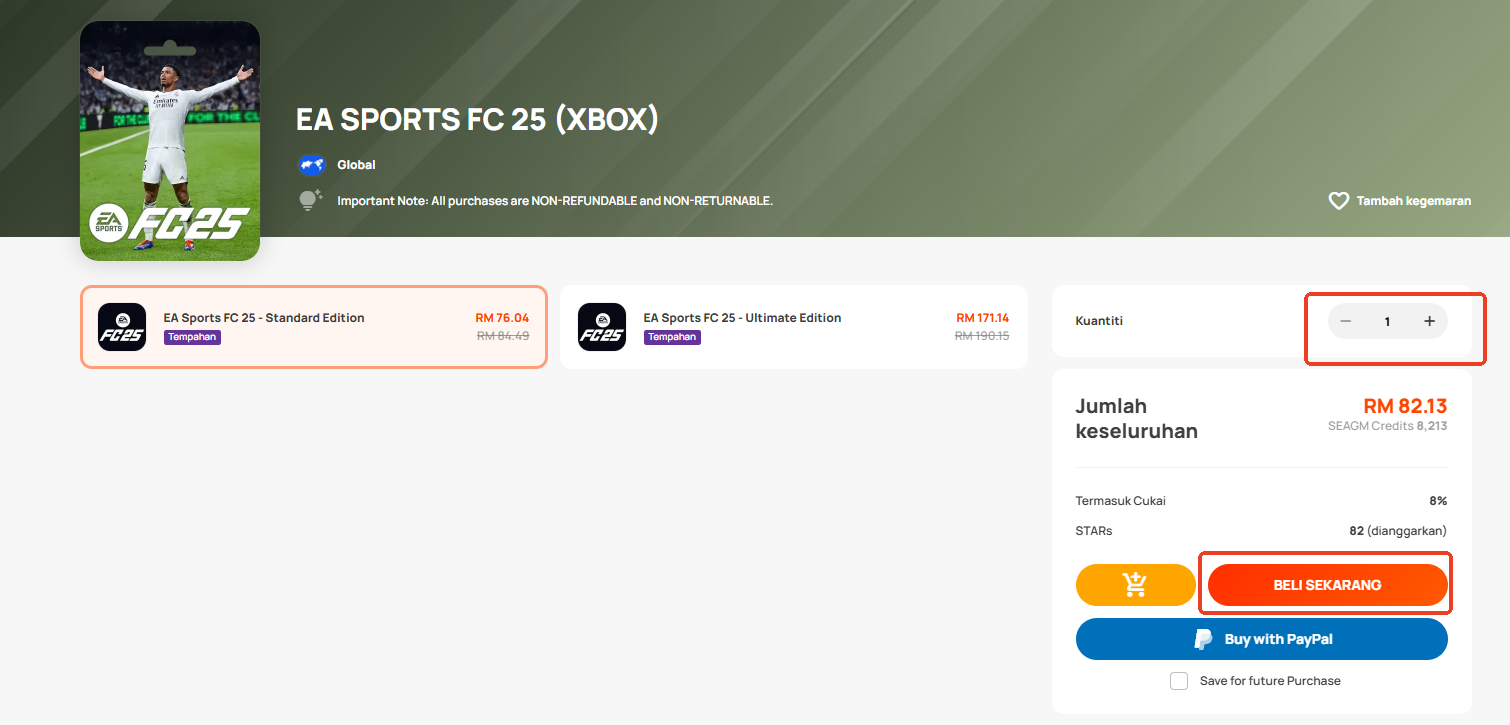Viewport: 1510px width, 725px height.
Task: Click the Important Note non-refundable text
Action: [x=555, y=201]
